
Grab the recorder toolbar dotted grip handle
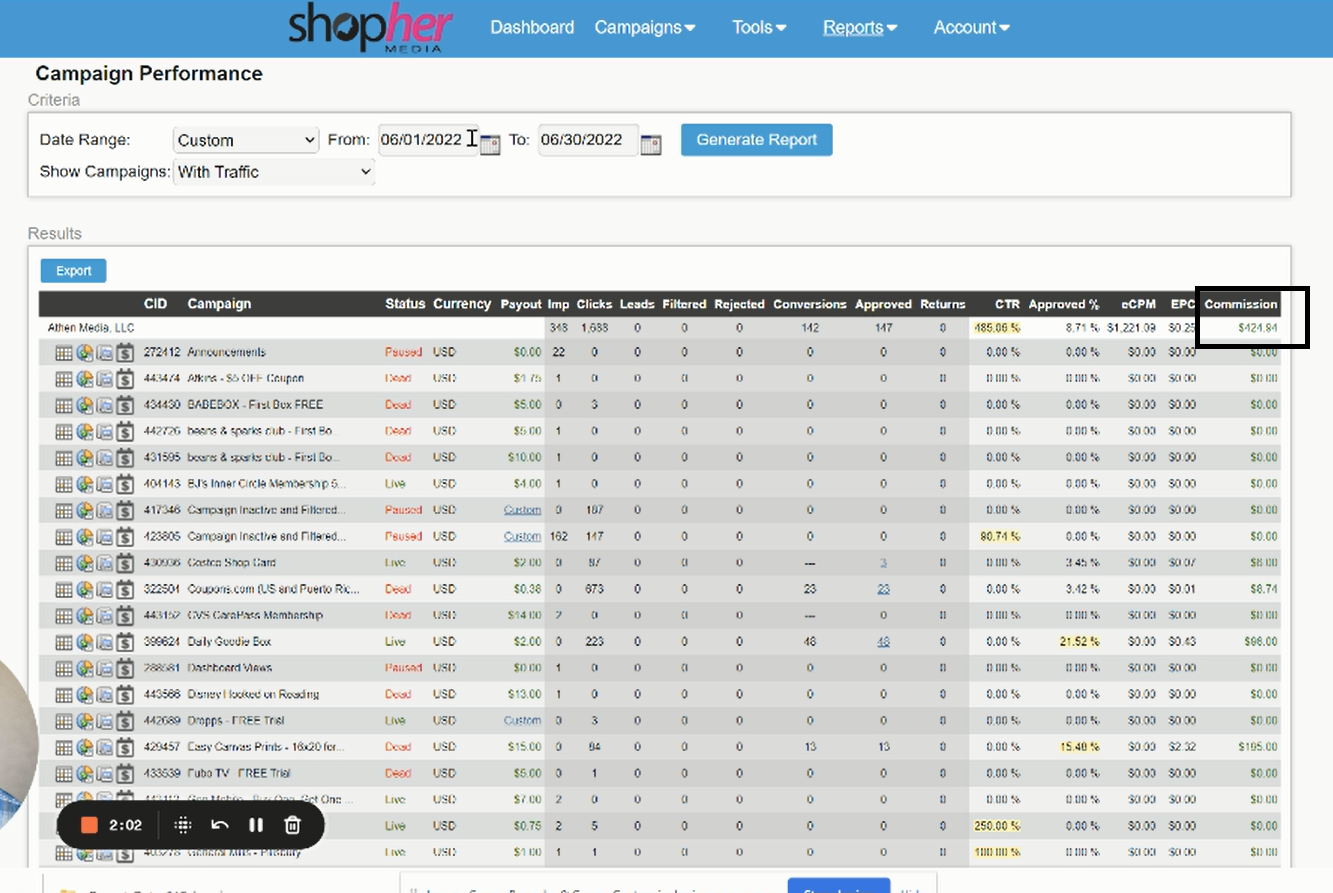[183, 825]
